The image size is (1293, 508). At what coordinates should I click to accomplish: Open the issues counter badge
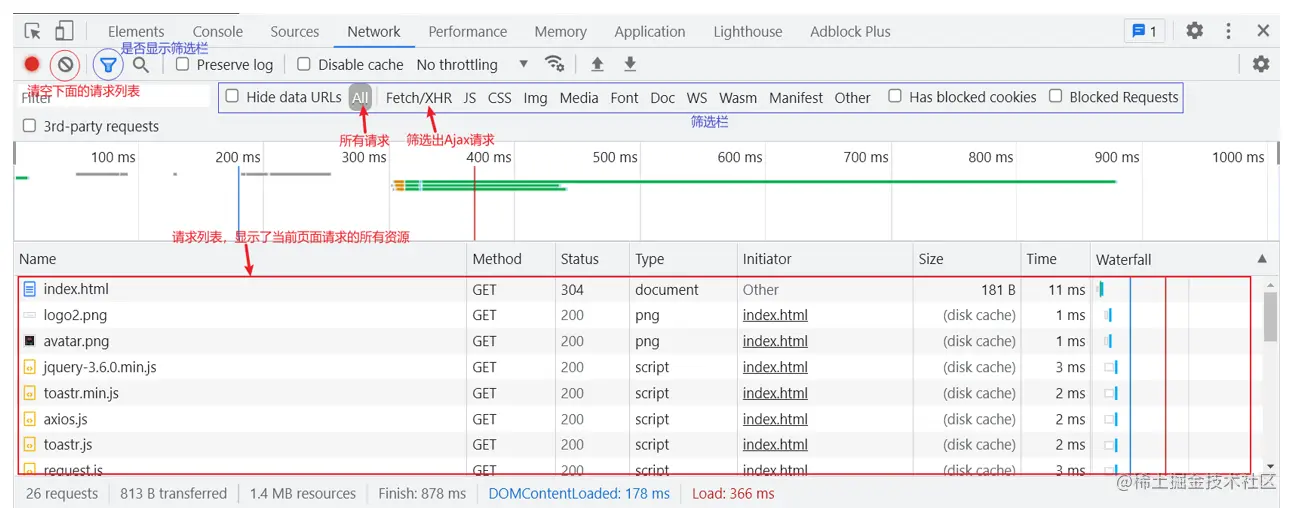pyautogui.click(x=1144, y=31)
